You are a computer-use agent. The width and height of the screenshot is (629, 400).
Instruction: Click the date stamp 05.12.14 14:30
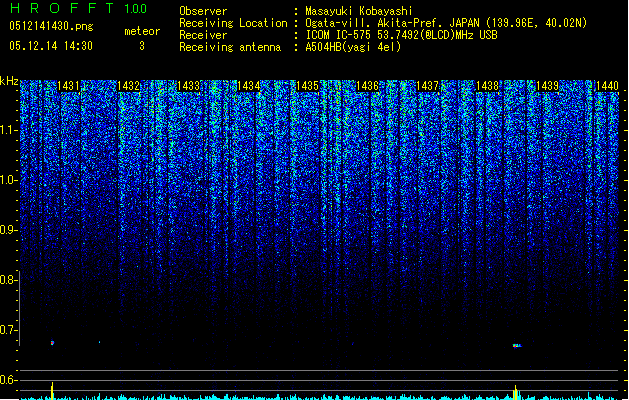click(51, 46)
